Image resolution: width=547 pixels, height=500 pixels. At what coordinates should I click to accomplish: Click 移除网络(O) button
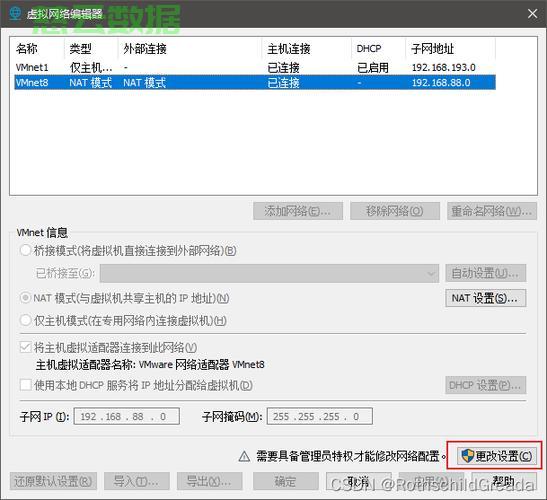(395, 211)
